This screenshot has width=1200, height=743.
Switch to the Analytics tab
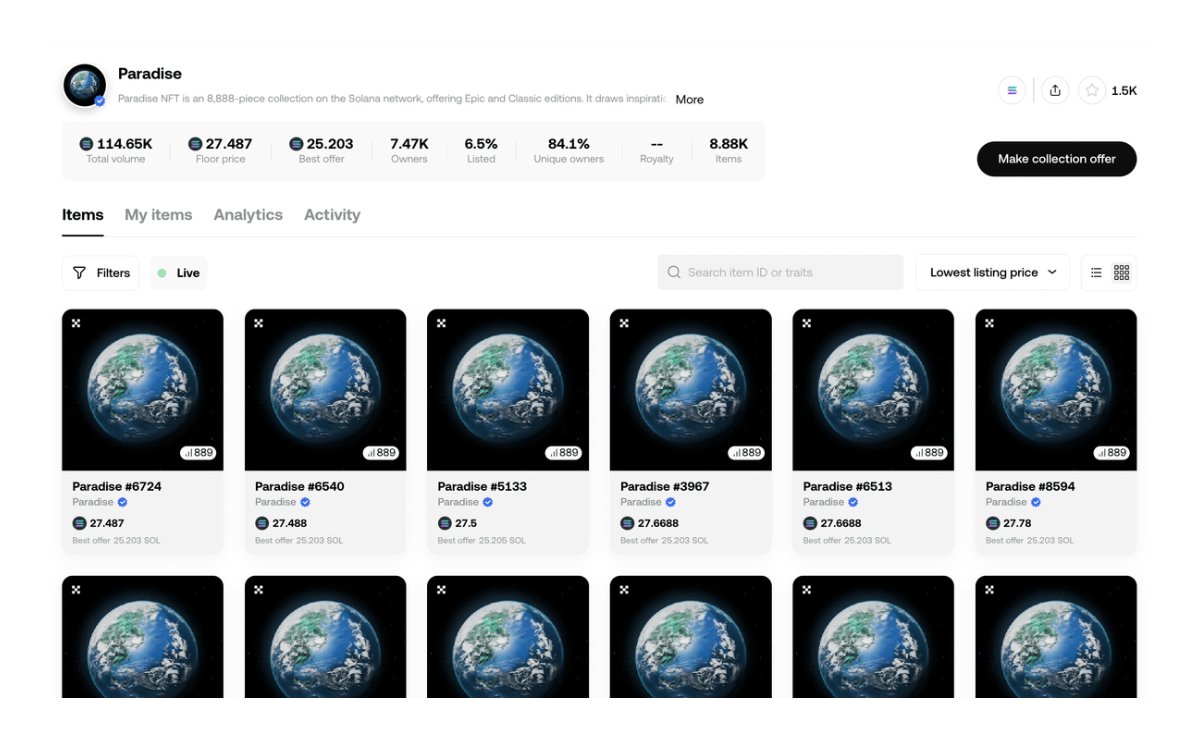tap(248, 215)
